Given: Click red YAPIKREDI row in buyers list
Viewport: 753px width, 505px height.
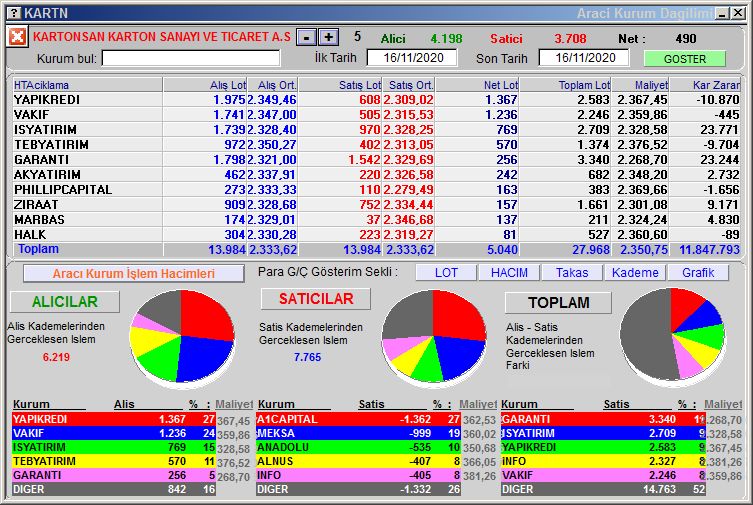Looking at the screenshot, I should pos(114,419).
